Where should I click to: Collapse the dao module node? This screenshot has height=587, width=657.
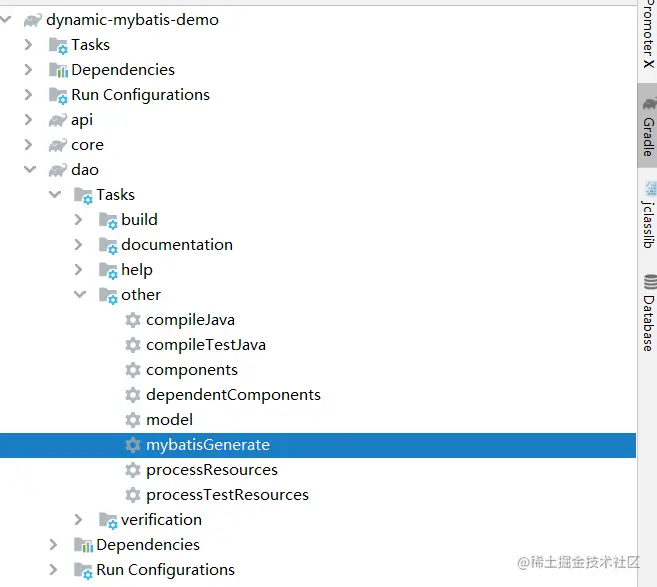[30, 170]
